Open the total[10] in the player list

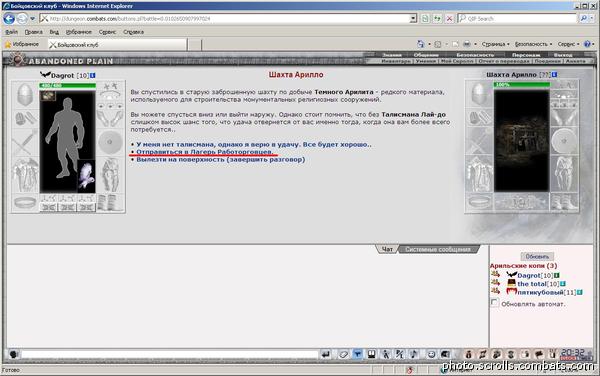click(538, 284)
